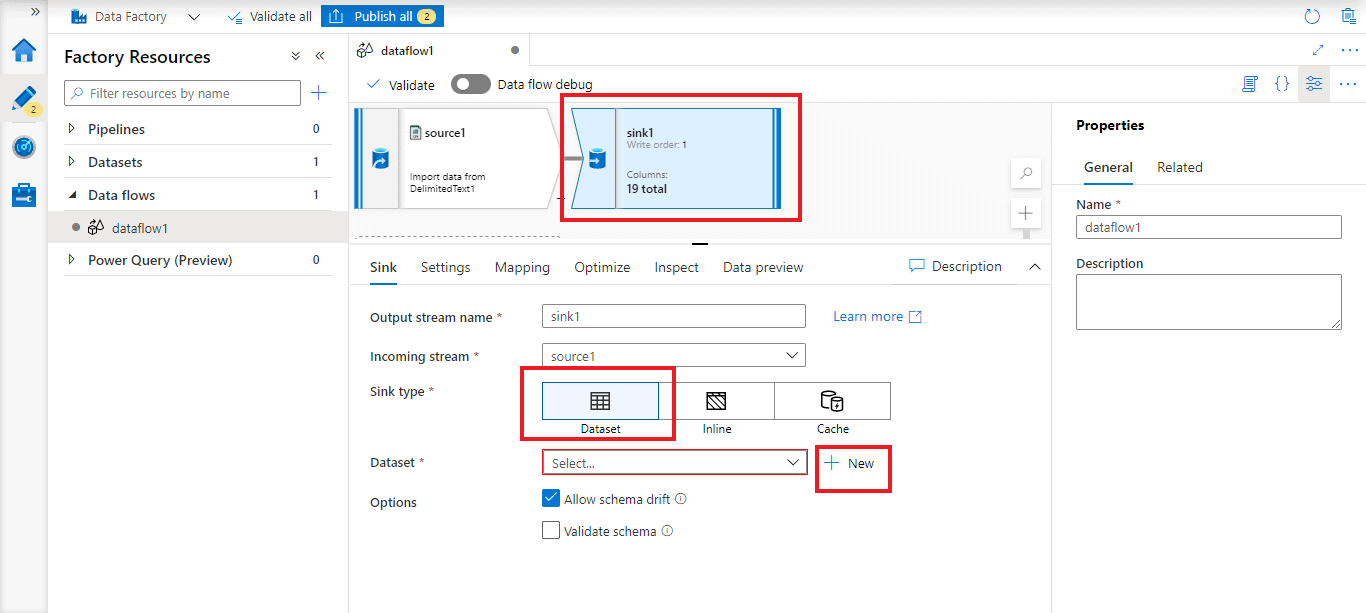Open the Dataset select dropdown
This screenshot has height=613, width=1366.
tap(674, 463)
